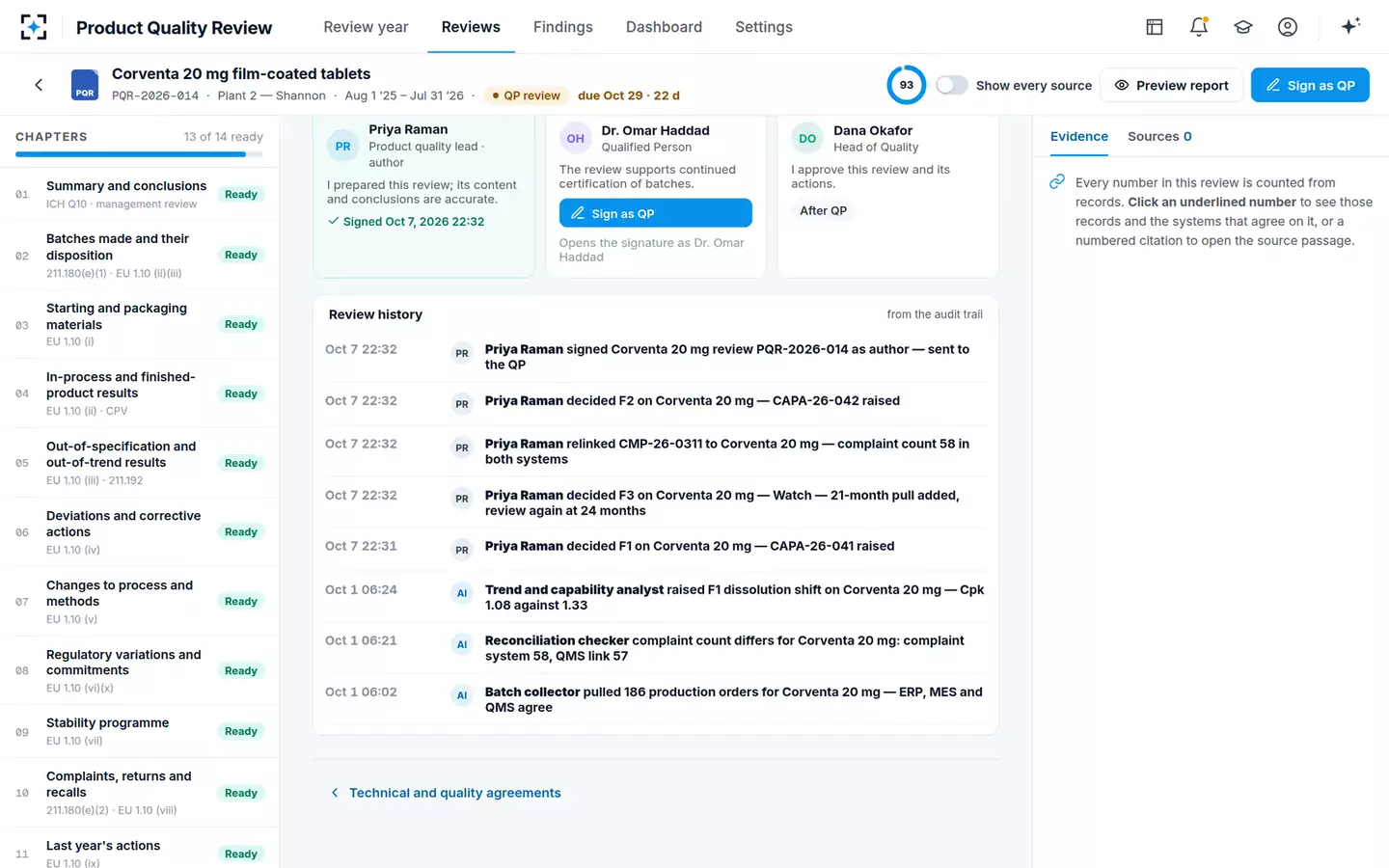Screen dimensions: 1389x868
Task: Select the Deviations and corrective actions chapter
Action: [x=140, y=532]
